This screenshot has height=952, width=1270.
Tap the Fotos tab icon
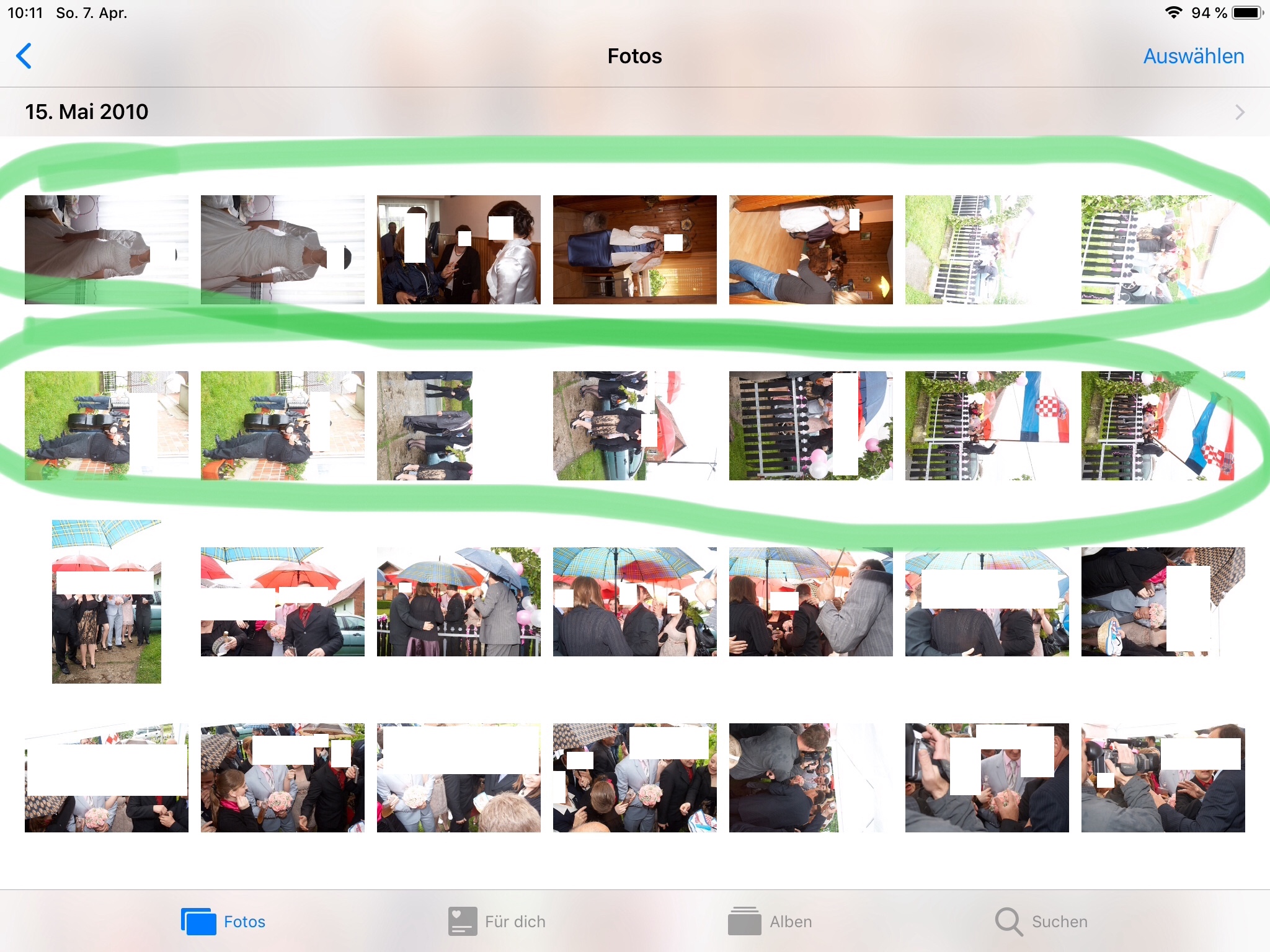coord(198,922)
